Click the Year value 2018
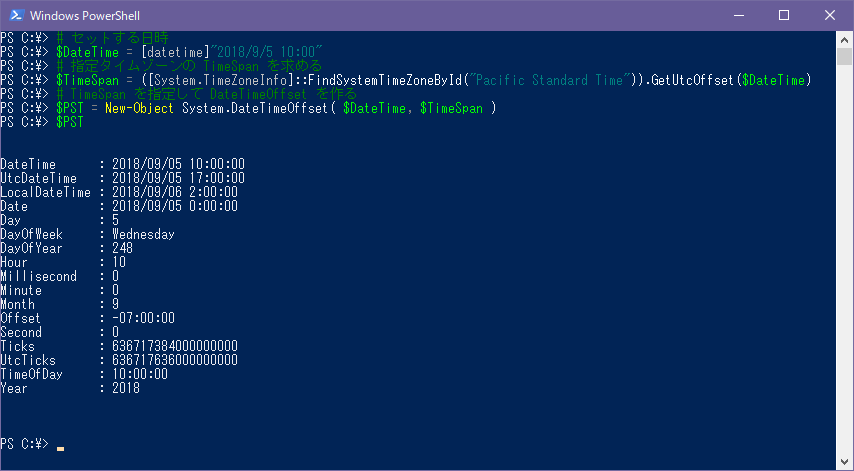Image resolution: width=854 pixels, height=471 pixels. [126, 388]
